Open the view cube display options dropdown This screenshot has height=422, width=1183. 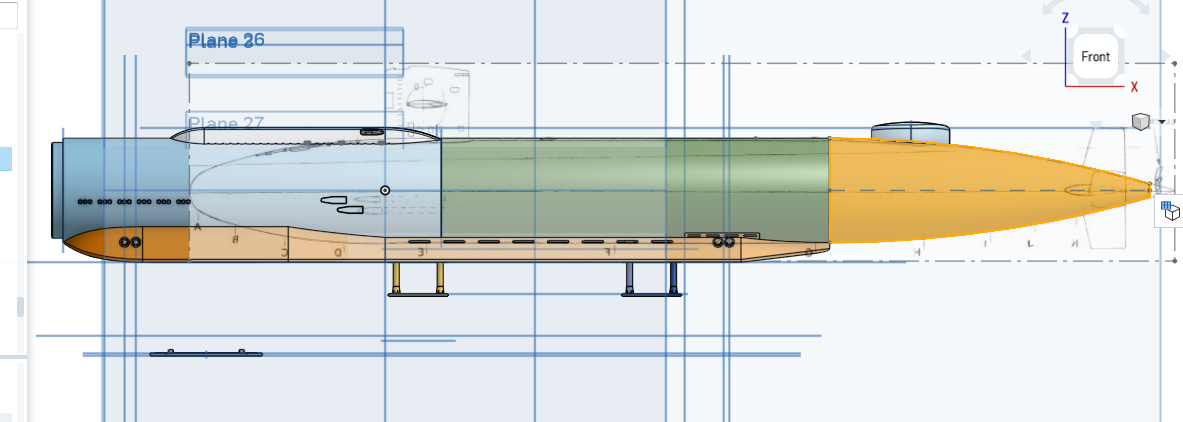point(1161,122)
